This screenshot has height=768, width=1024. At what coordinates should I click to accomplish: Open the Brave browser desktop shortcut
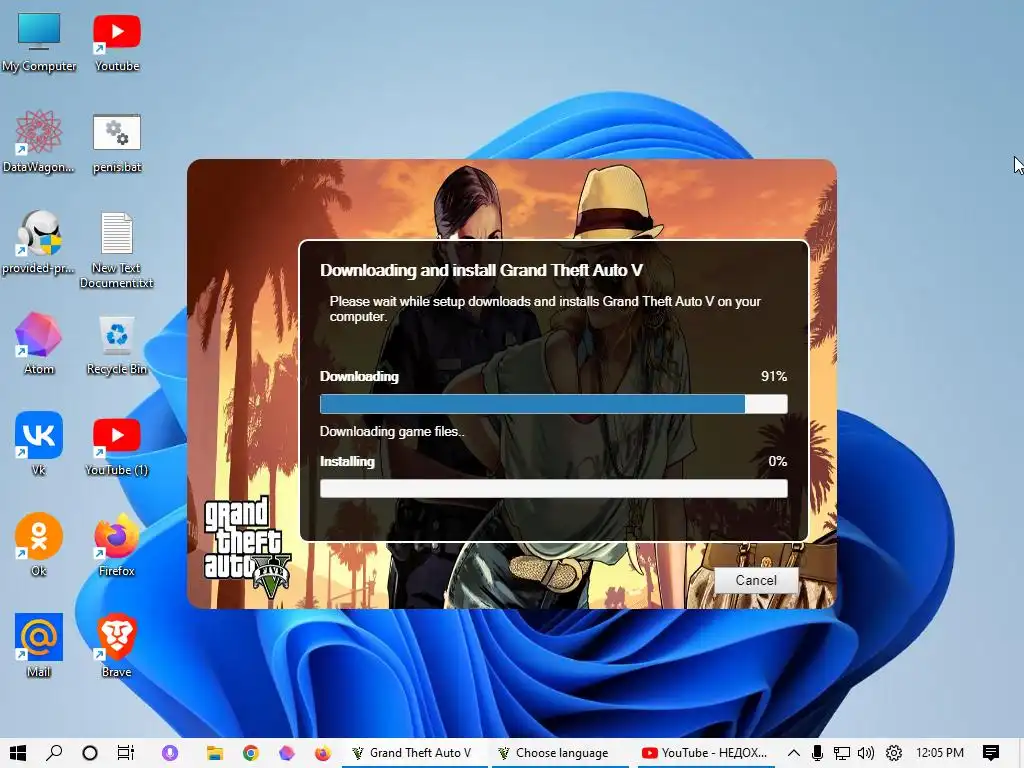click(x=117, y=646)
